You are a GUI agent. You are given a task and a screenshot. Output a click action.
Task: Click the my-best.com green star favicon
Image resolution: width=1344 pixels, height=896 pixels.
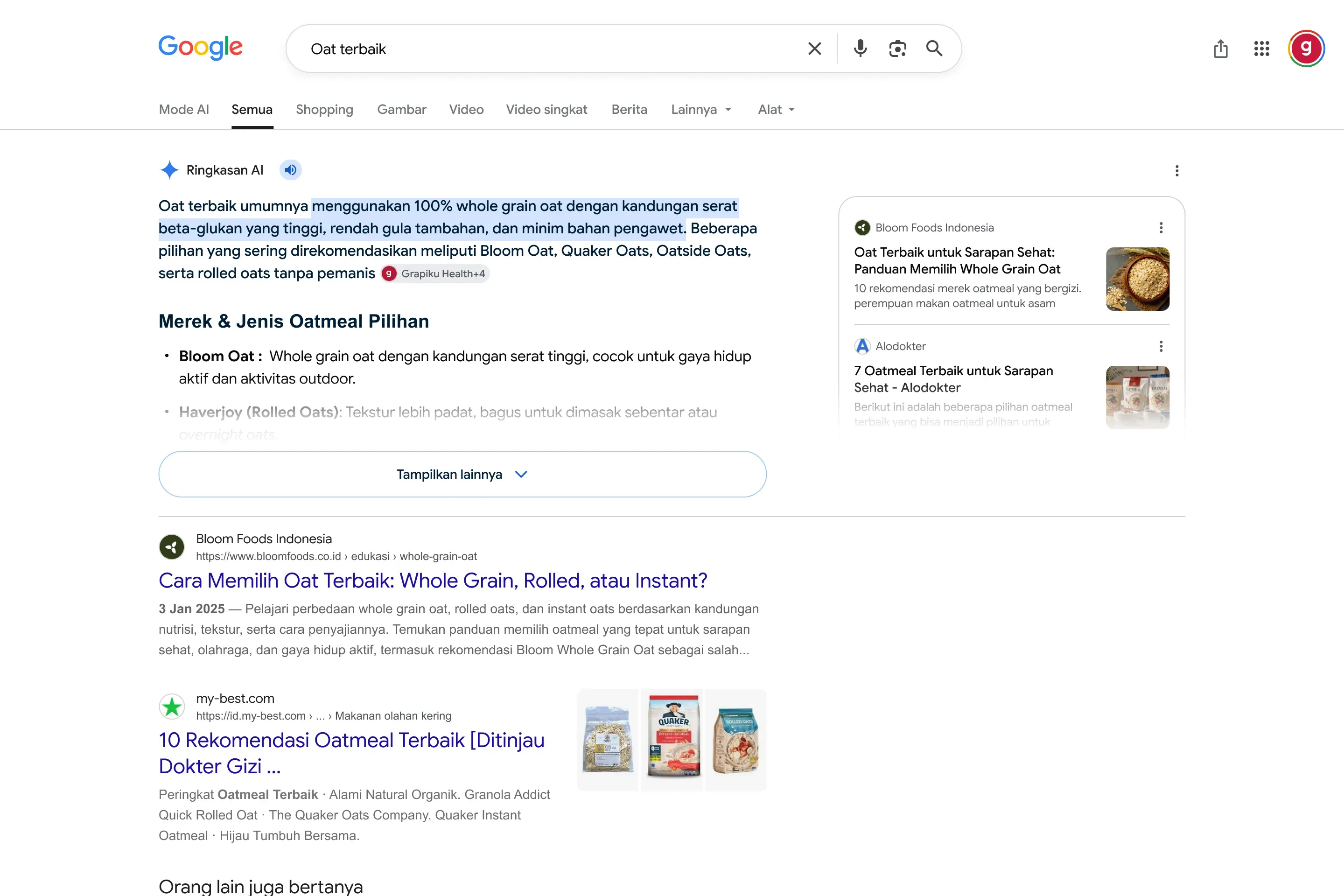(x=171, y=707)
